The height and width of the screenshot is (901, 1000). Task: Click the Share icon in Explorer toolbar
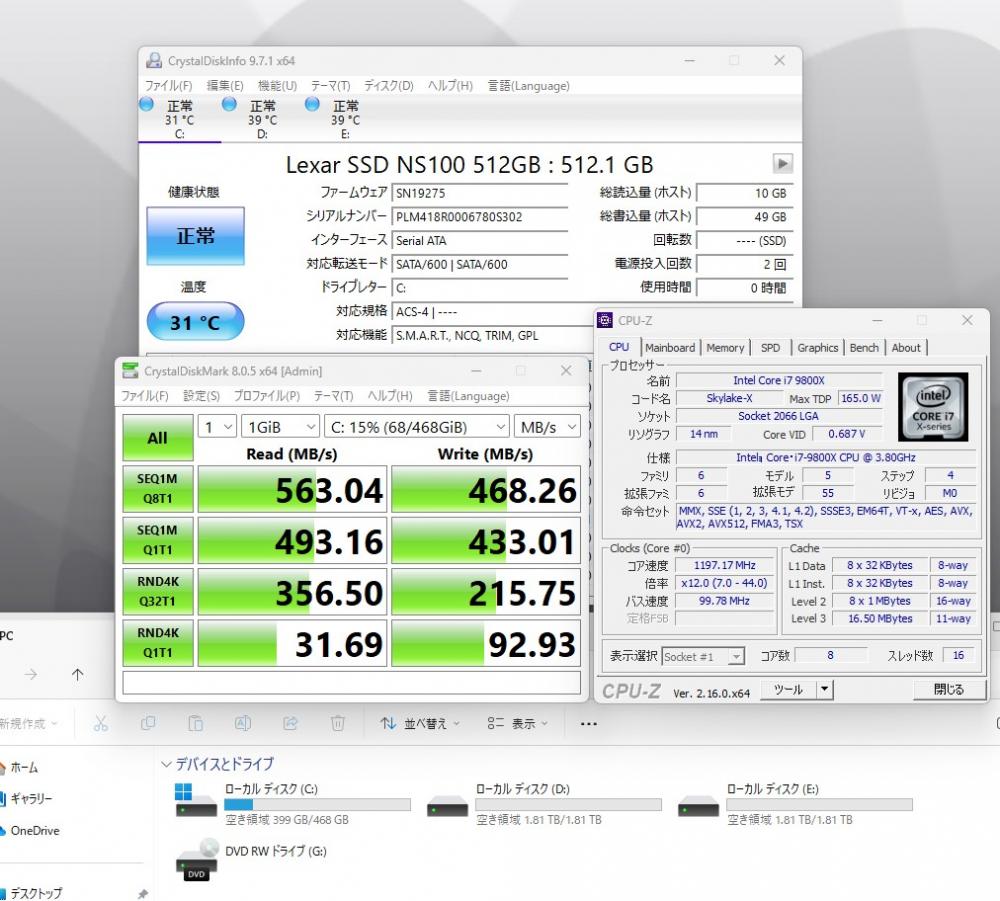click(x=290, y=723)
